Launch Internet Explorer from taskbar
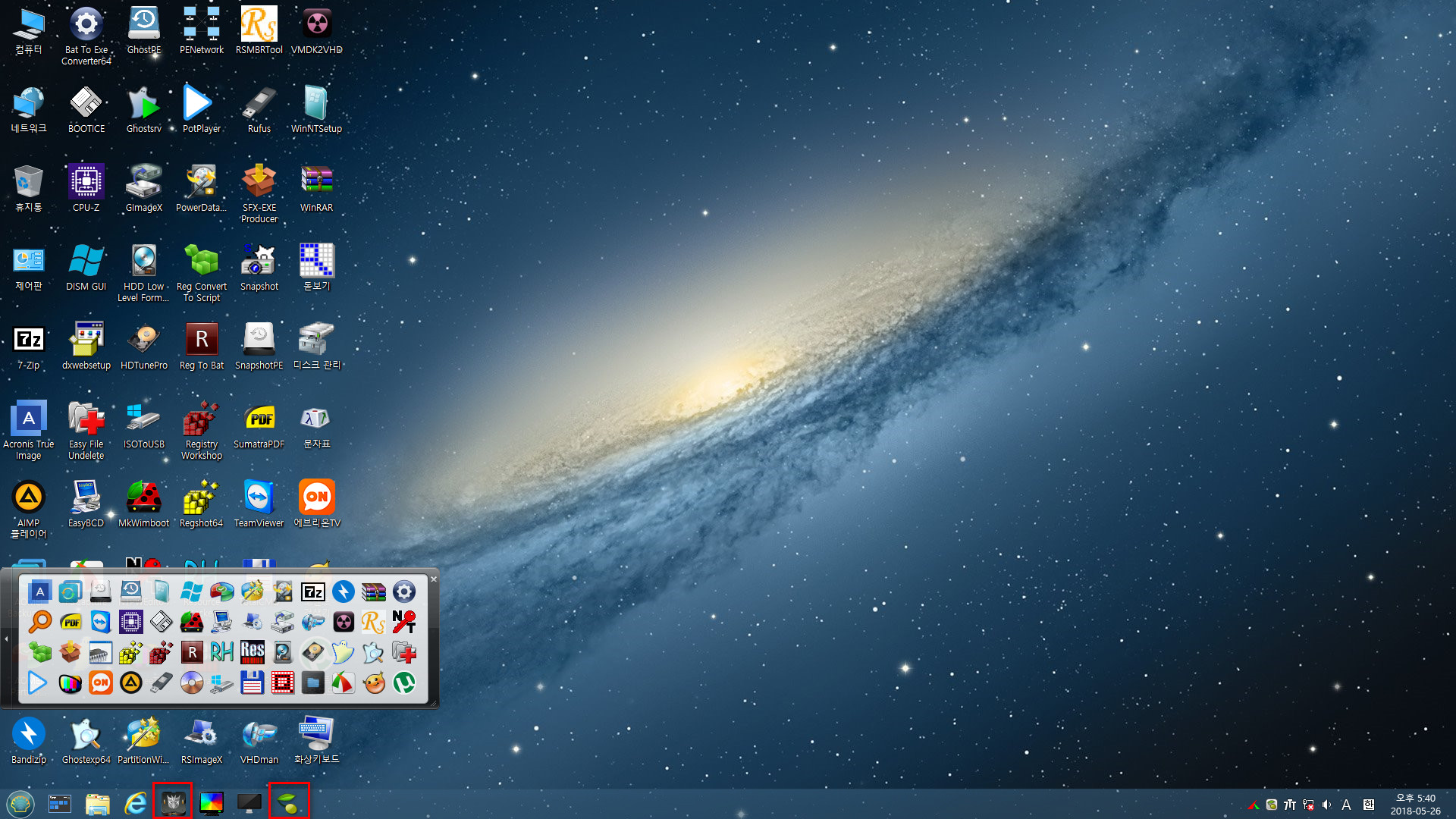The image size is (1456, 819). click(x=136, y=803)
